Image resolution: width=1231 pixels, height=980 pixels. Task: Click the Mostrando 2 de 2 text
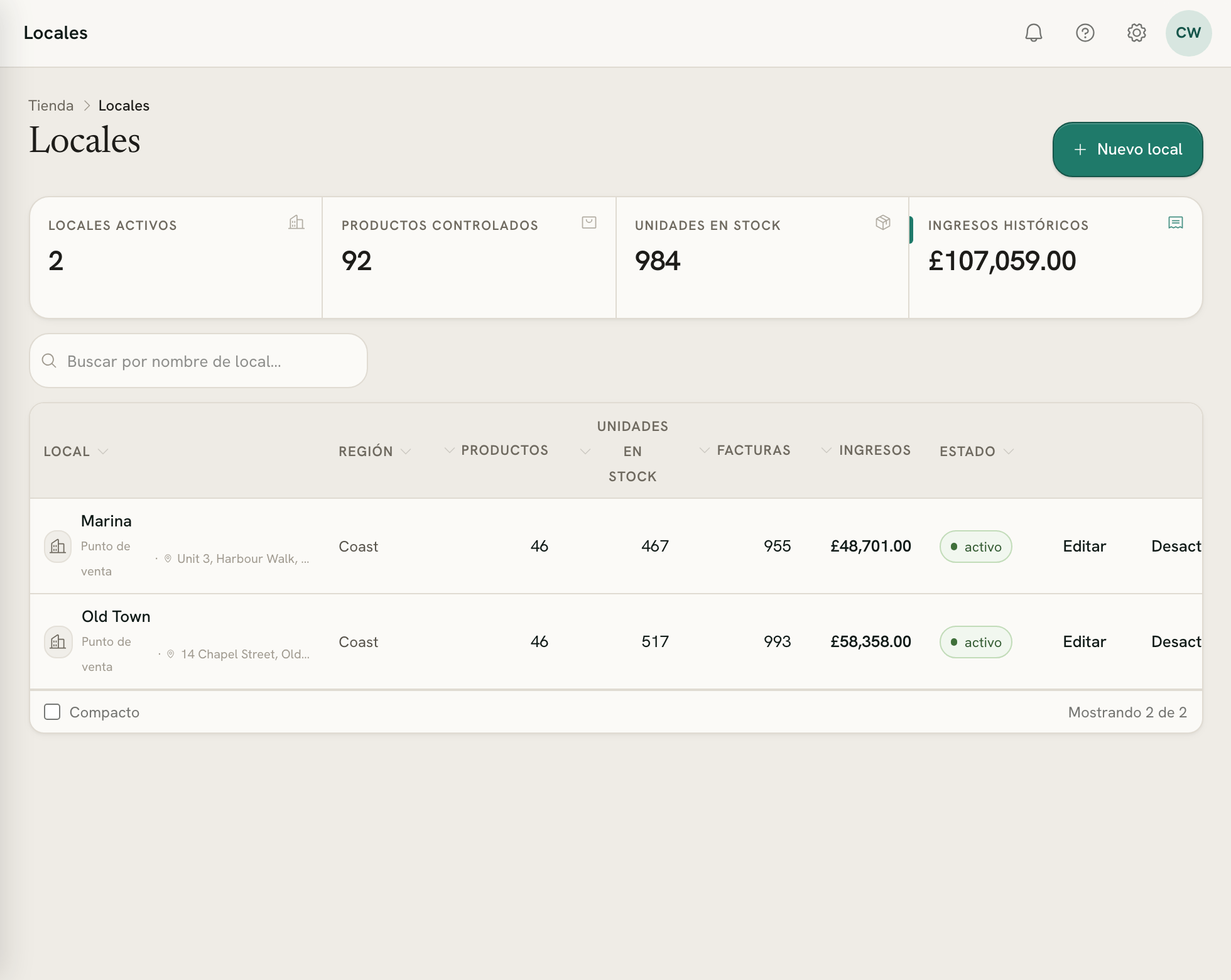(x=1127, y=712)
